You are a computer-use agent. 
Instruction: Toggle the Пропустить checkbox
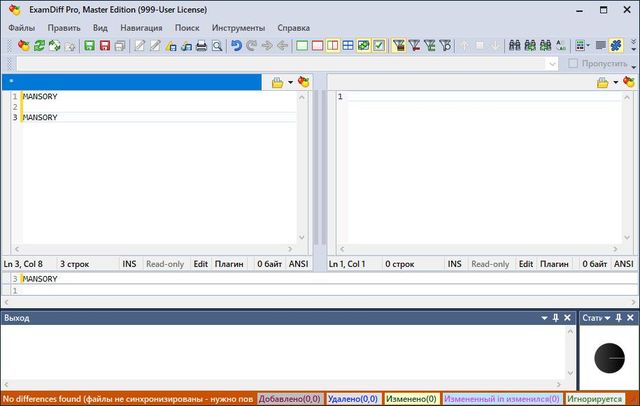574,63
